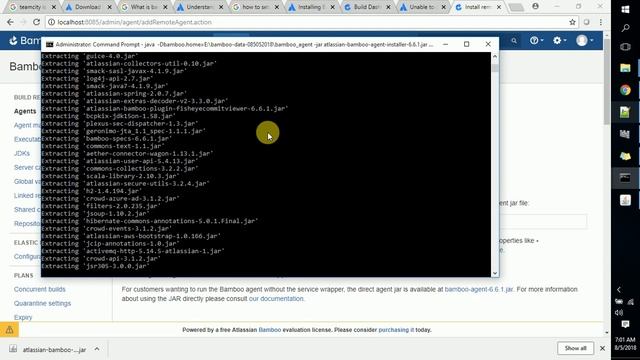Select Agents in the Bamboo sidebar
Viewport: 640px width, 360px height.
point(25,111)
